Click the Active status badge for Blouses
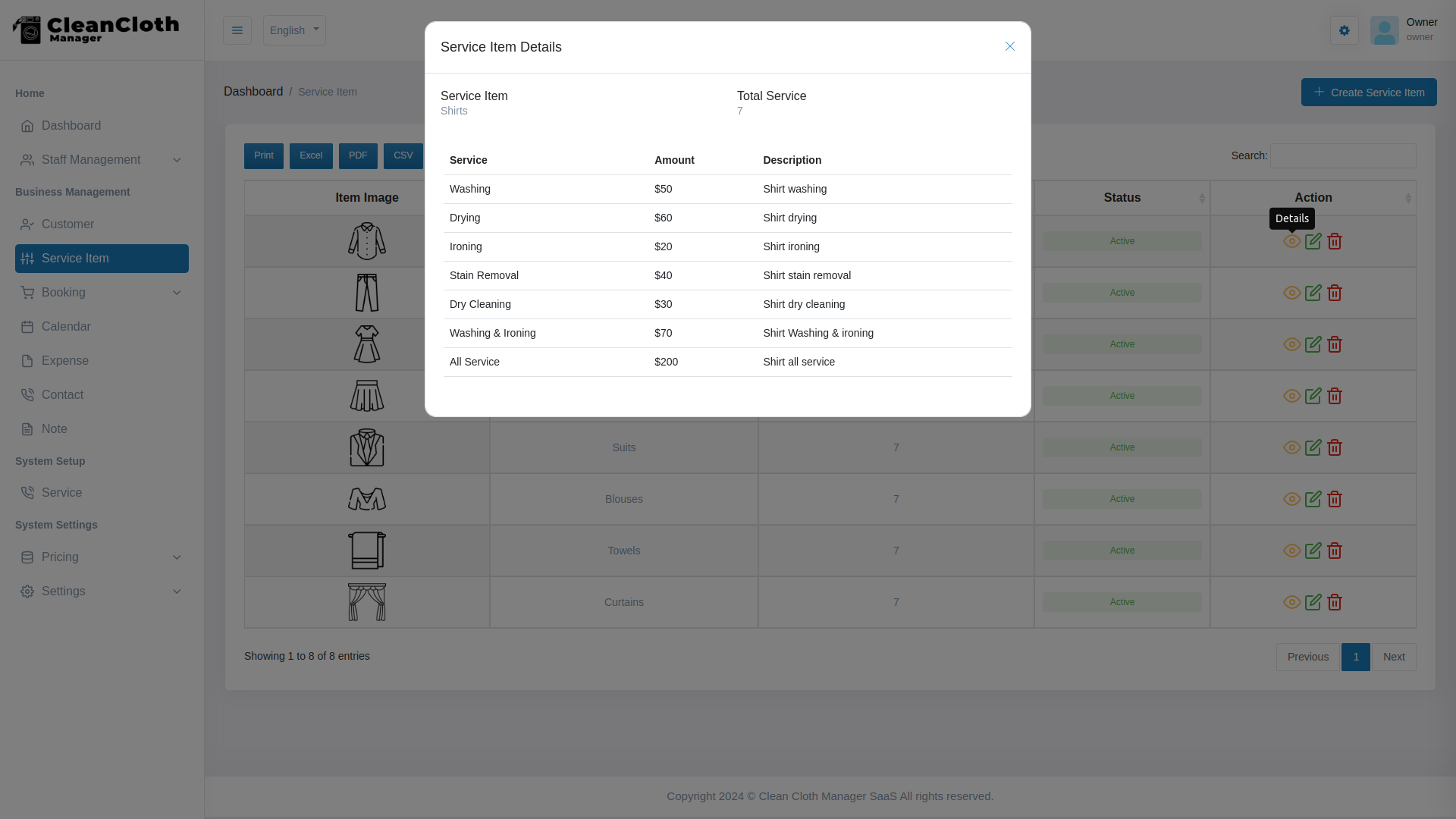 [x=1122, y=499]
